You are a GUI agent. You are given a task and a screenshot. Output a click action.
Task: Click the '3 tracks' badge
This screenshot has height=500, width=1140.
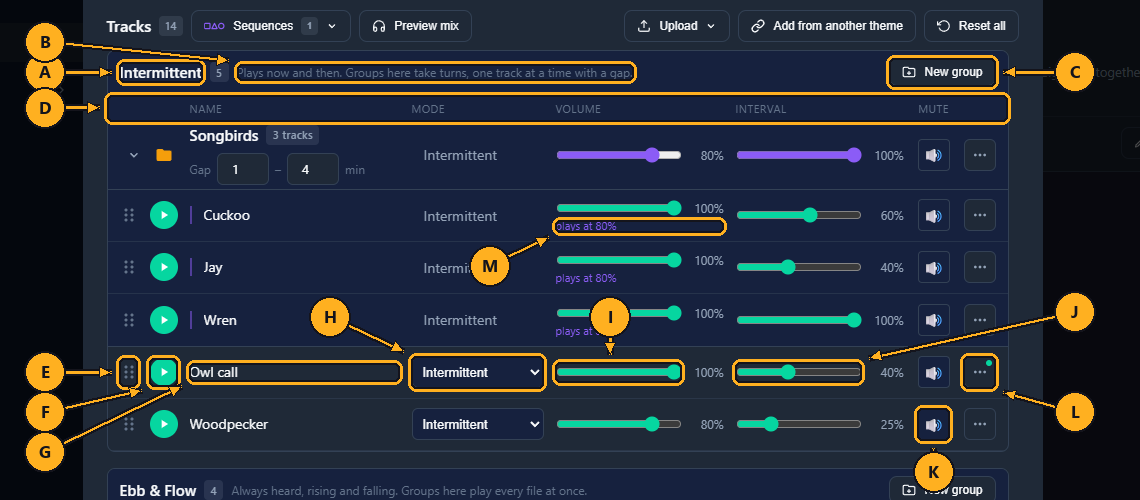pyautogui.click(x=292, y=134)
